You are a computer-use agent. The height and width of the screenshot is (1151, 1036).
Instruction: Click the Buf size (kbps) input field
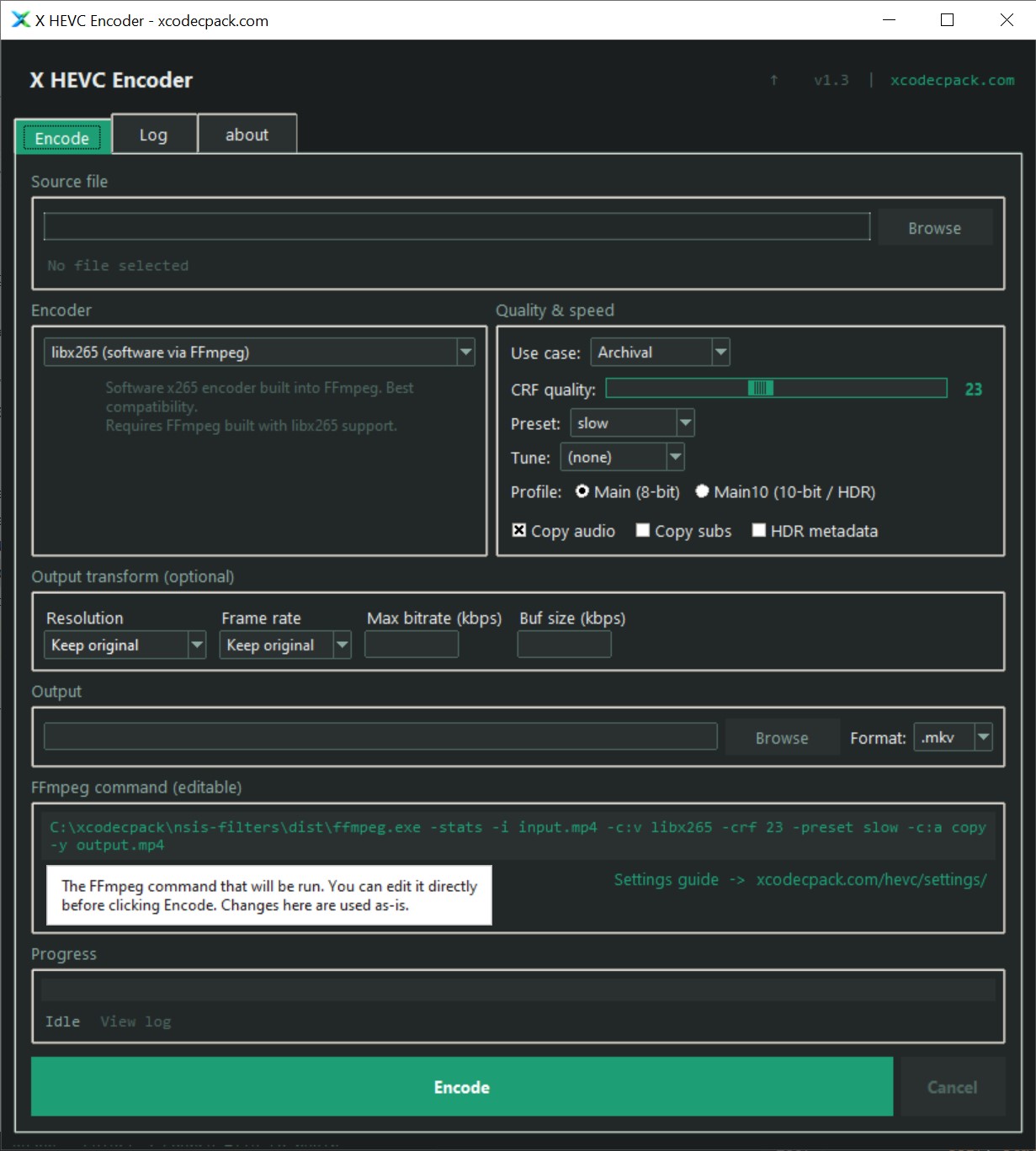[x=564, y=644]
